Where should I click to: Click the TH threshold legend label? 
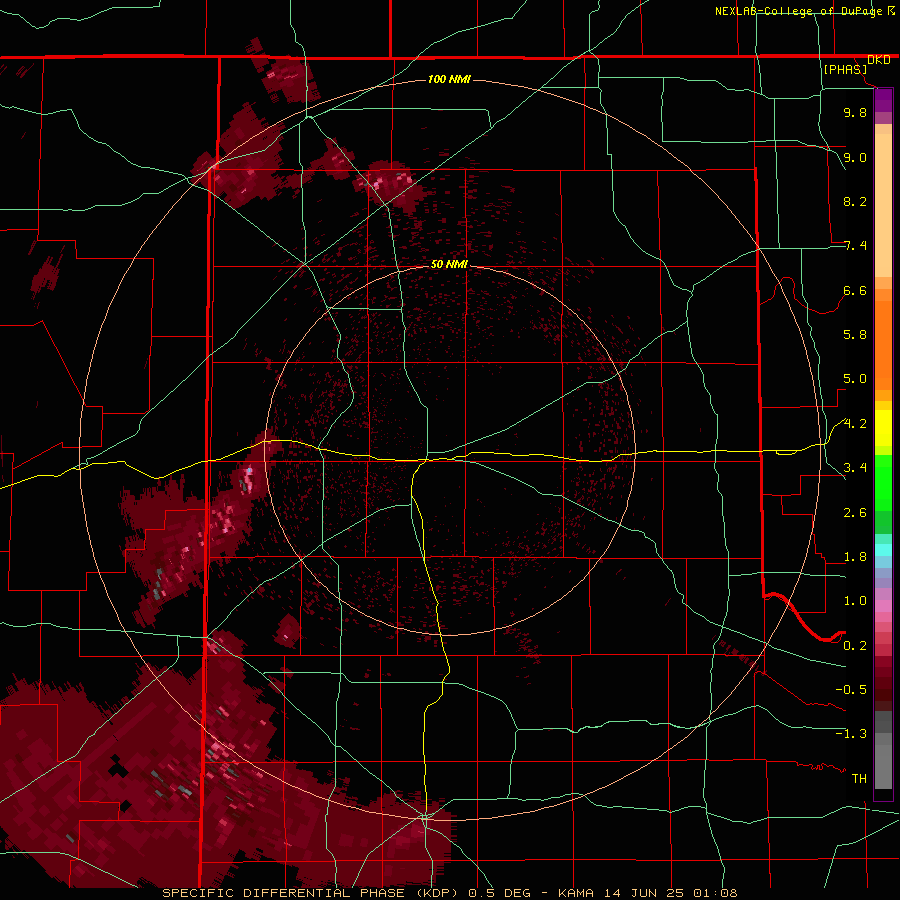pos(859,779)
